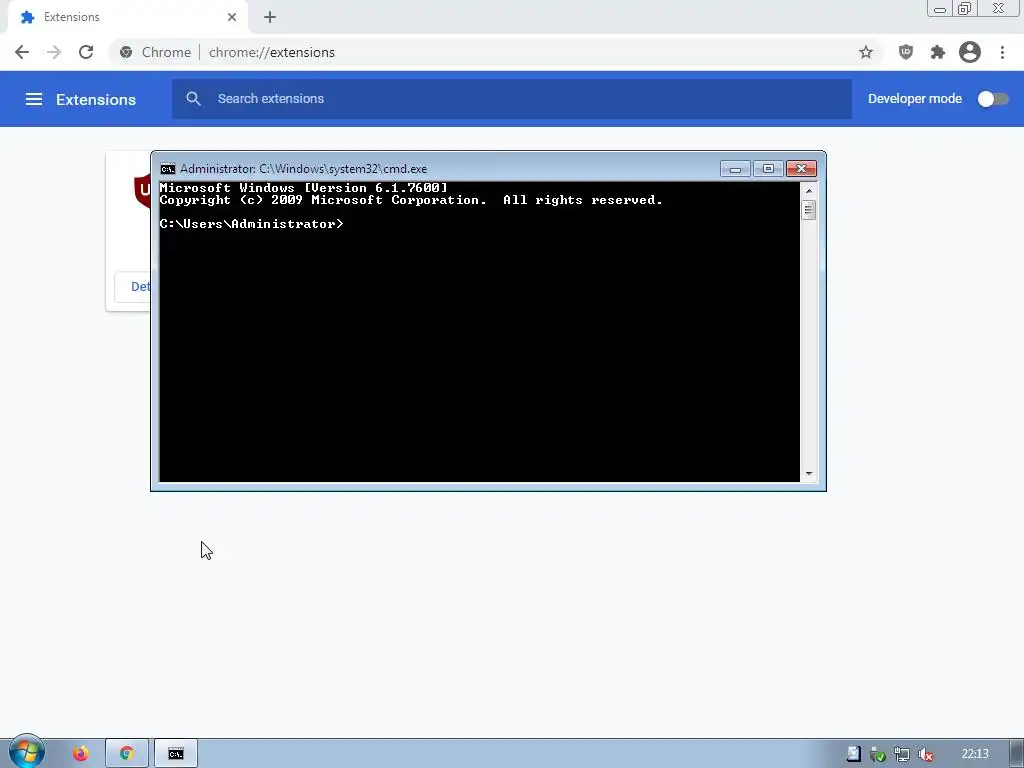Select the cmd taskbar button
The width and height of the screenshot is (1024, 768).
pos(176,754)
